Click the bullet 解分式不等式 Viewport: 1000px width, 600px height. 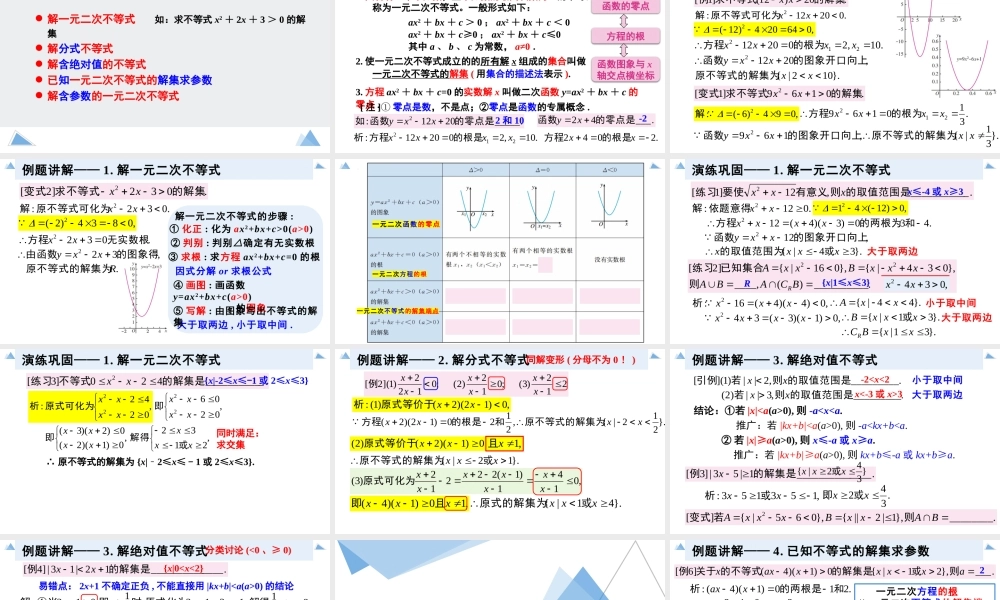(80, 48)
